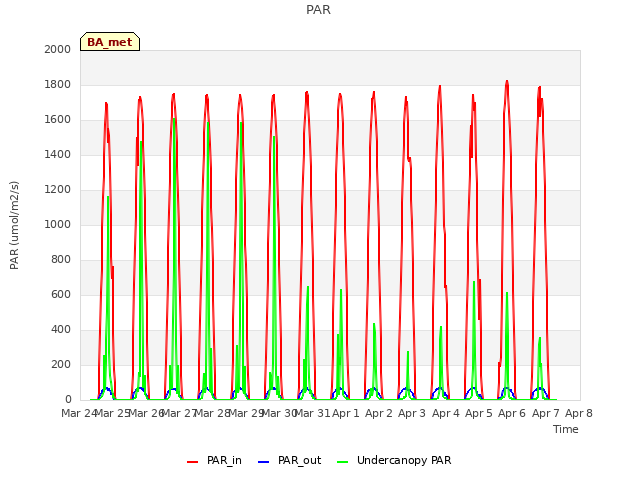Image resolution: width=640 pixels, height=480 pixels.
Task: Click the 400 y-axis tick label
Action: coord(61,329)
